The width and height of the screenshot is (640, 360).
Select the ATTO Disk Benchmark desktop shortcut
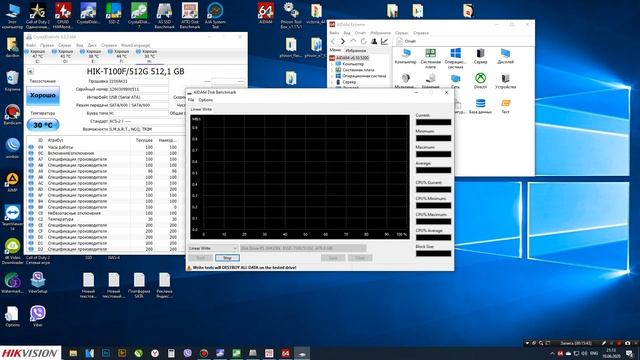pyautogui.click(x=190, y=16)
